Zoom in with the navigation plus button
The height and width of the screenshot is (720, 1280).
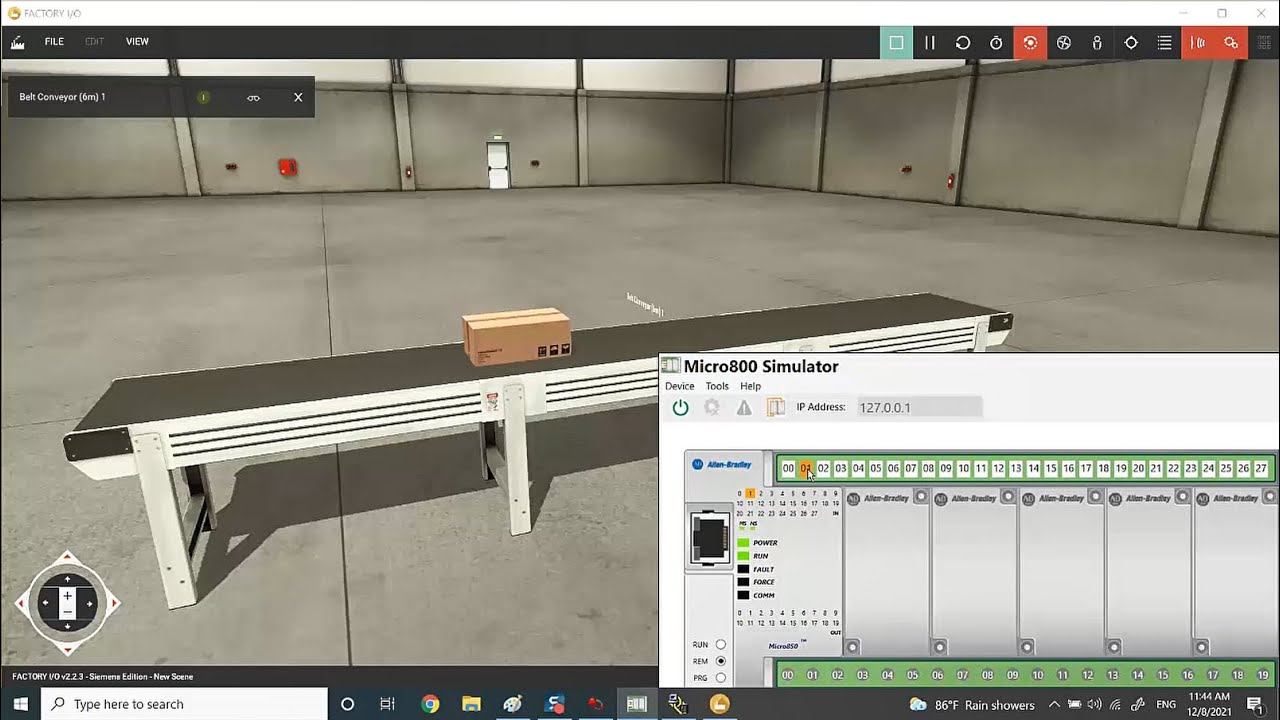pyautogui.click(x=67, y=595)
